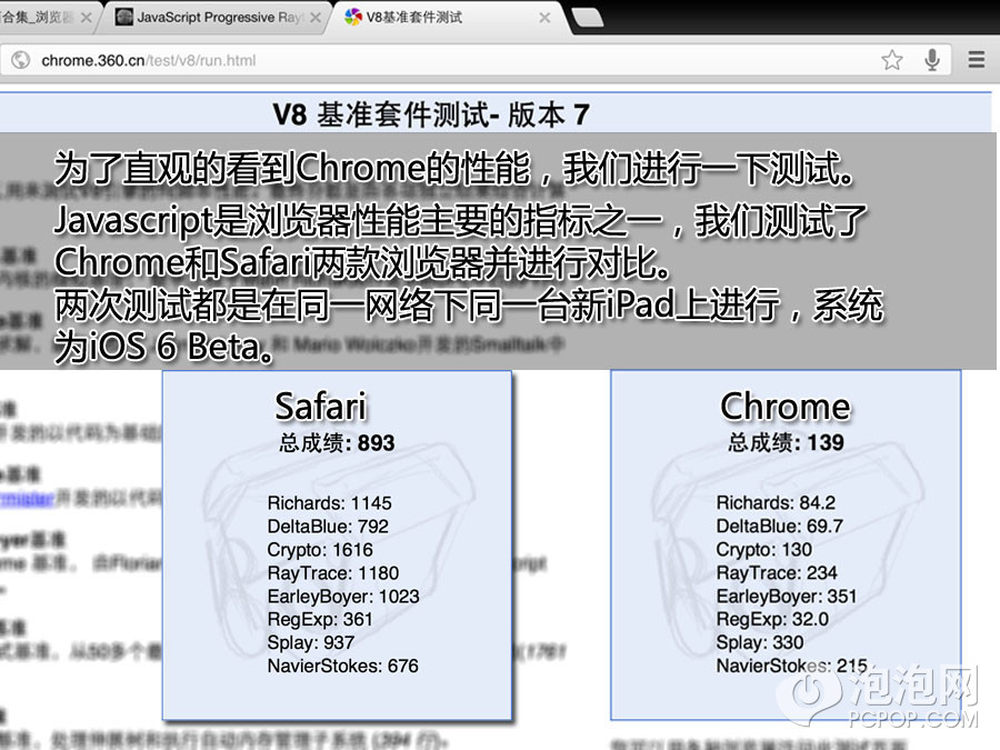
Task: Click the Chrome heading in results panel
Action: (x=785, y=406)
